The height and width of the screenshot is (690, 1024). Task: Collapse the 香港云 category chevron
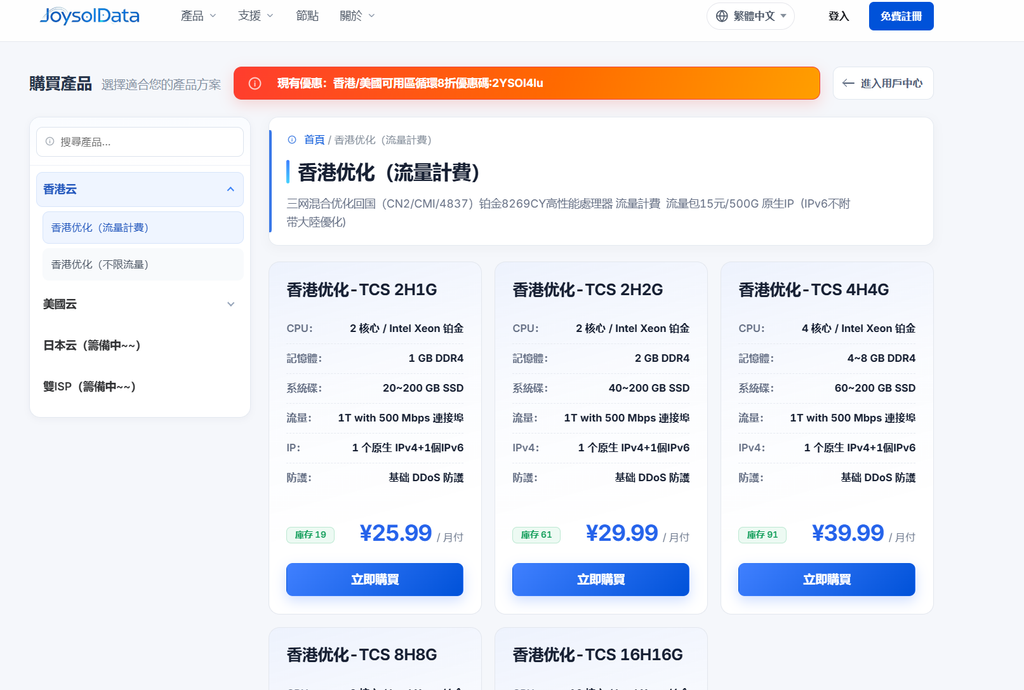click(x=231, y=189)
